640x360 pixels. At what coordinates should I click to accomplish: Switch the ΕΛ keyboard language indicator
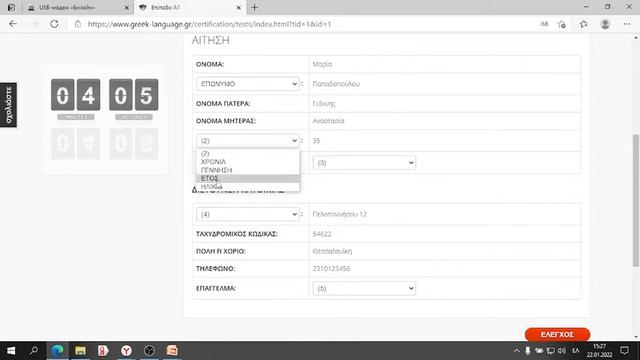pos(576,351)
